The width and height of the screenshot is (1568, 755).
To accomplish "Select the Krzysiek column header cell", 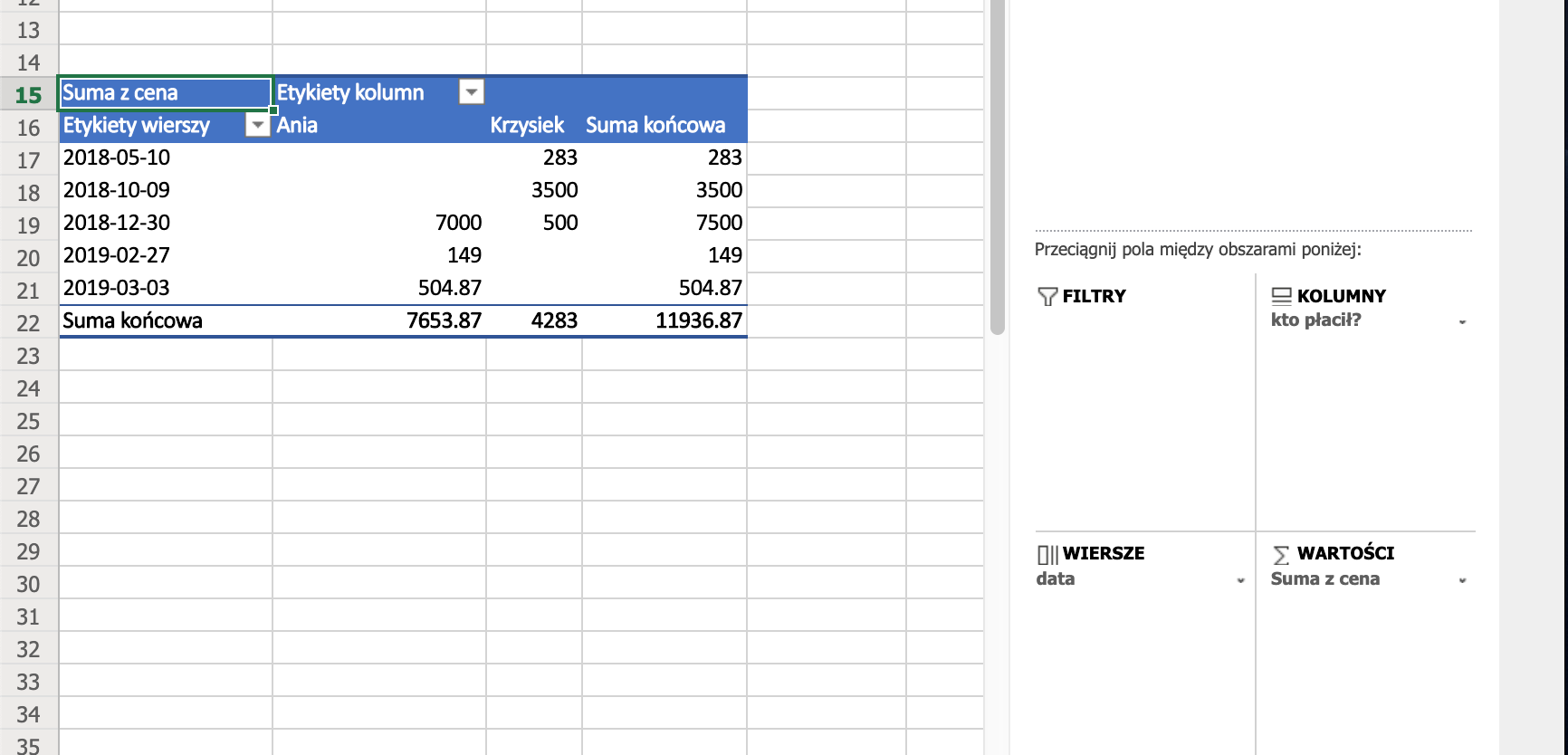I will click(x=534, y=125).
